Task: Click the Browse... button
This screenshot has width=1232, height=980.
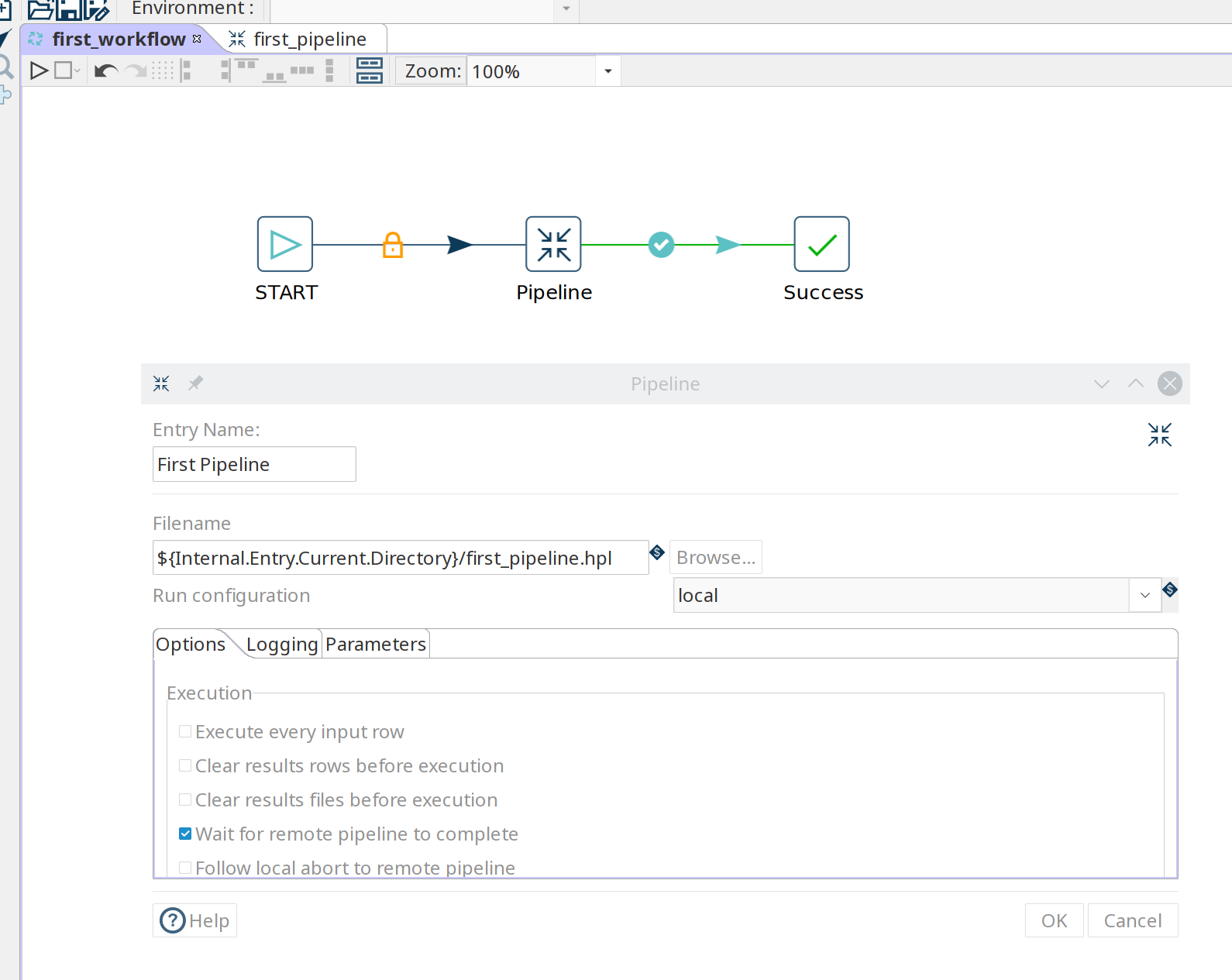Action: click(x=715, y=558)
